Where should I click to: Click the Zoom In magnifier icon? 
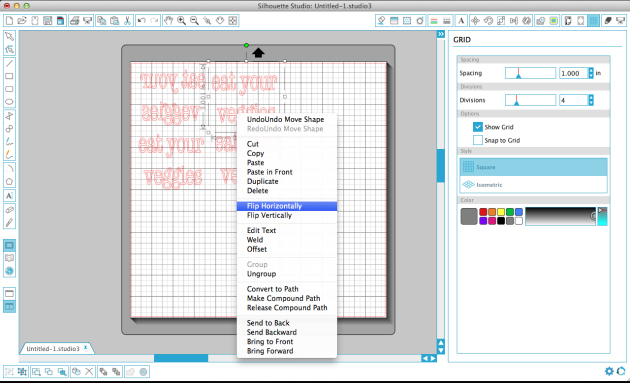[182, 20]
